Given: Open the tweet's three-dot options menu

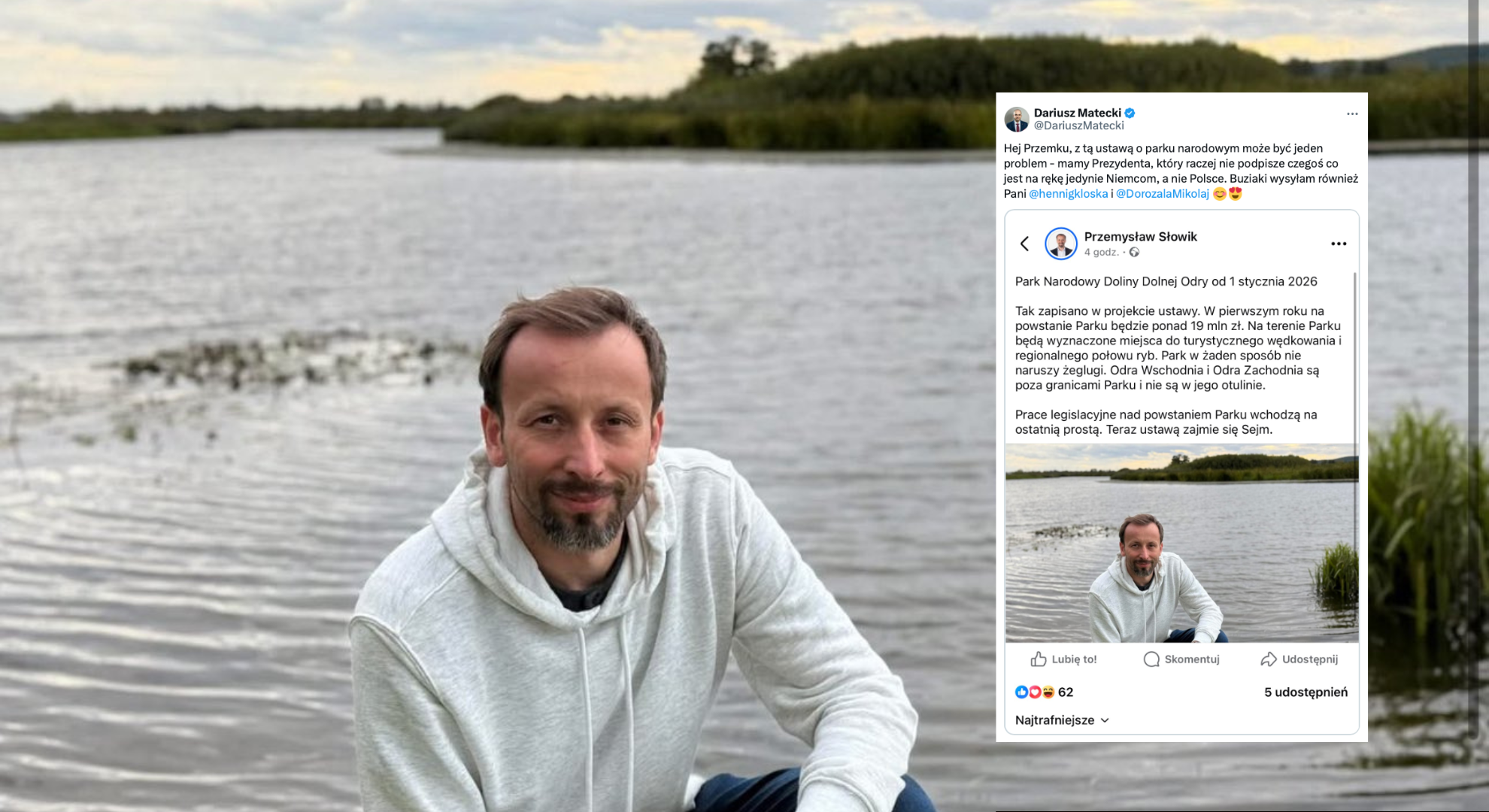Looking at the screenshot, I should pos(1352,114).
